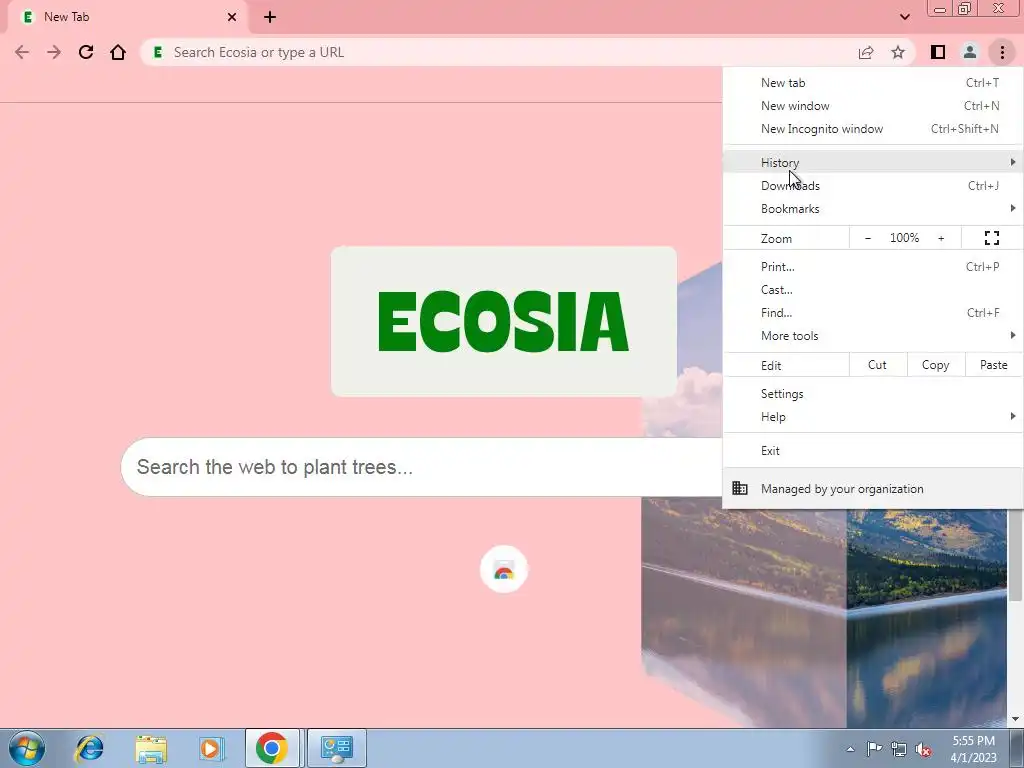
Task: Launch Internet Explorer from taskbar
Action: 89,748
